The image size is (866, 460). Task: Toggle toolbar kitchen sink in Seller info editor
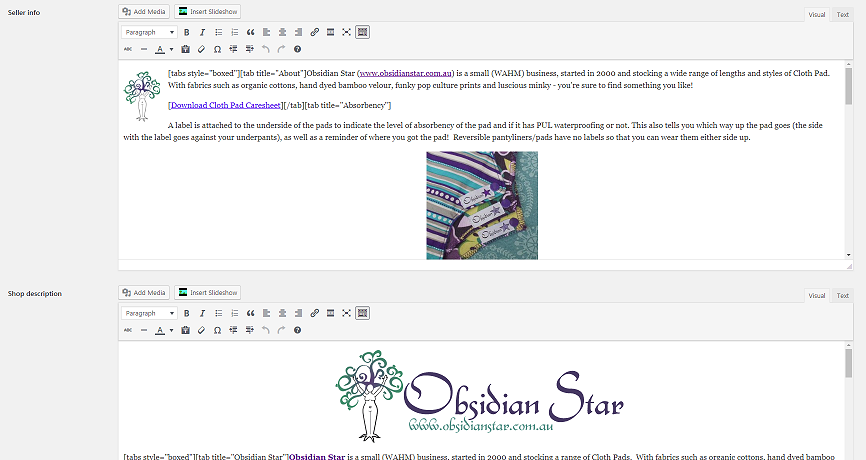[x=362, y=32]
